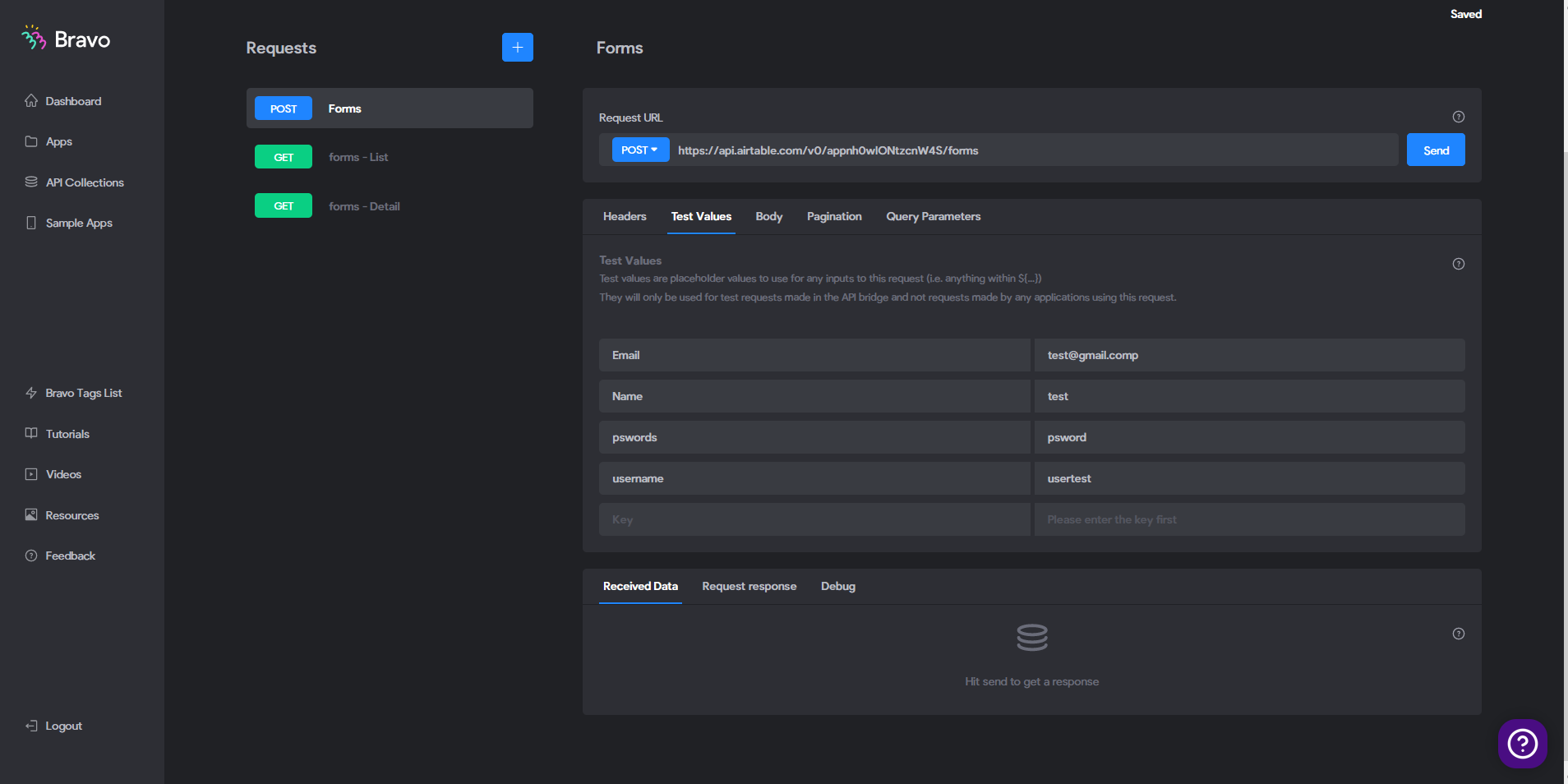This screenshot has width=1568, height=784.
Task: Open Dashboard via its home icon
Action: pyautogui.click(x=31, y=100)
